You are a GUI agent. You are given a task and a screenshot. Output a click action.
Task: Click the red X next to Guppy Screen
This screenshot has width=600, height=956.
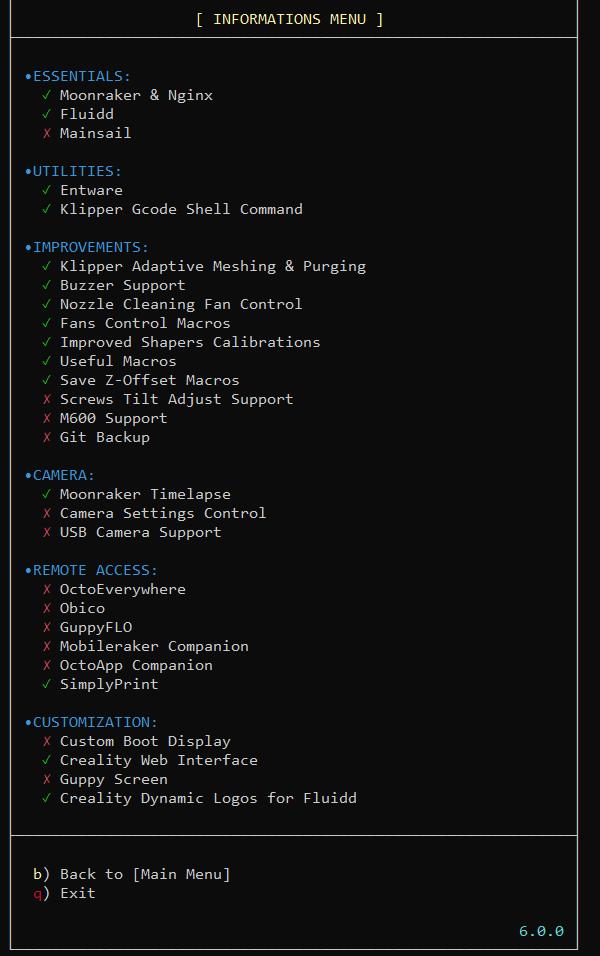47,779
